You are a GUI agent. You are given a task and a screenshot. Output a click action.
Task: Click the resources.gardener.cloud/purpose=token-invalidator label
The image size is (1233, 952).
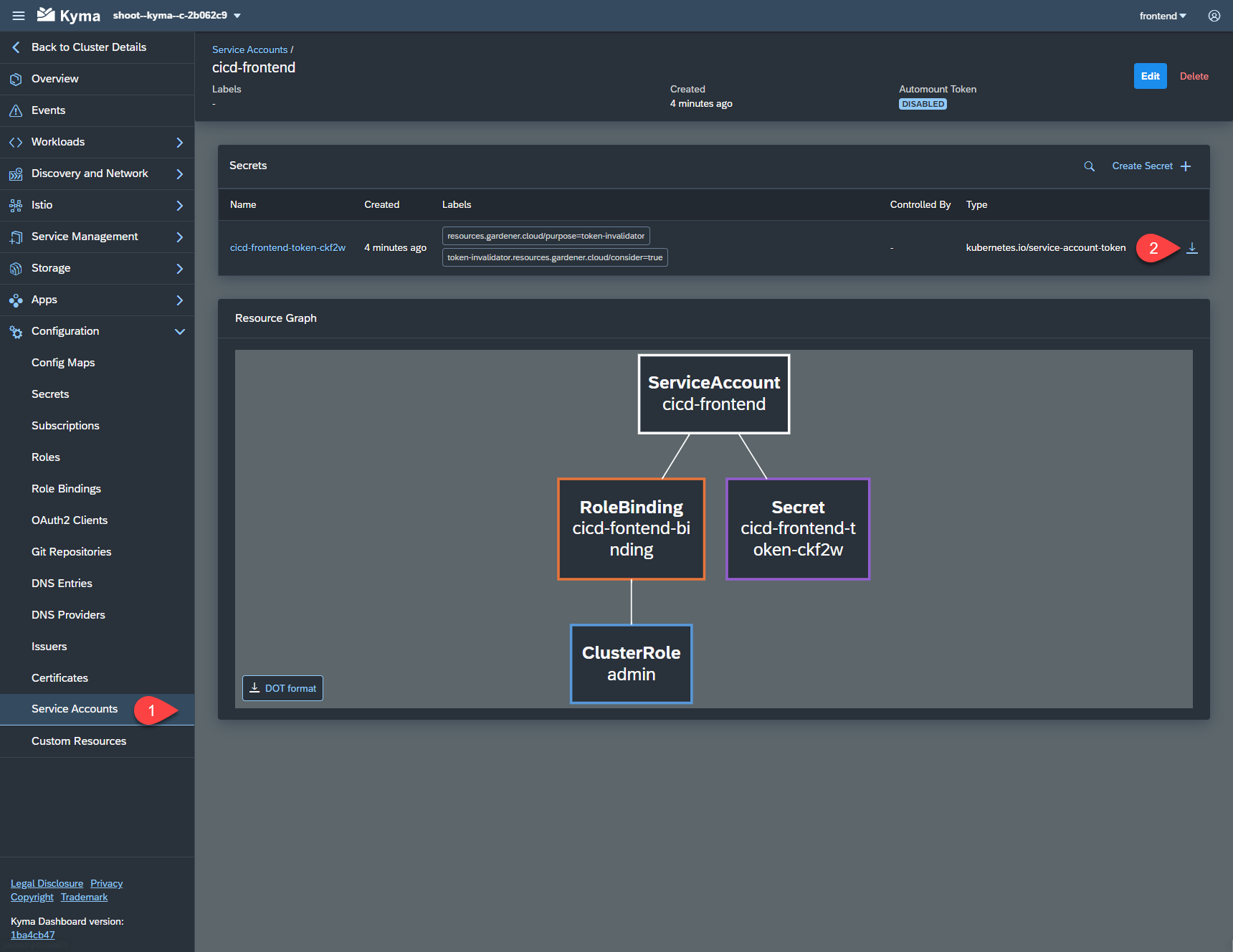pos(546,236)
